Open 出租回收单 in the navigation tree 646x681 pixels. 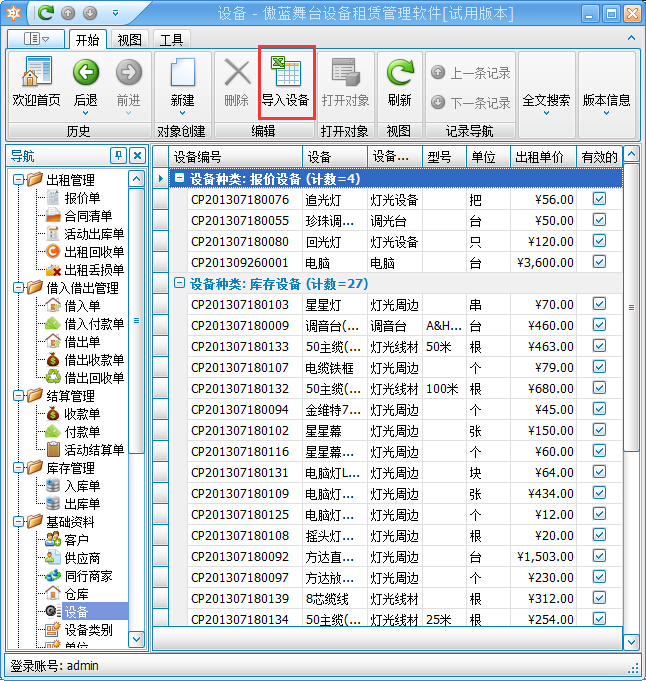(x=94, y=252)
